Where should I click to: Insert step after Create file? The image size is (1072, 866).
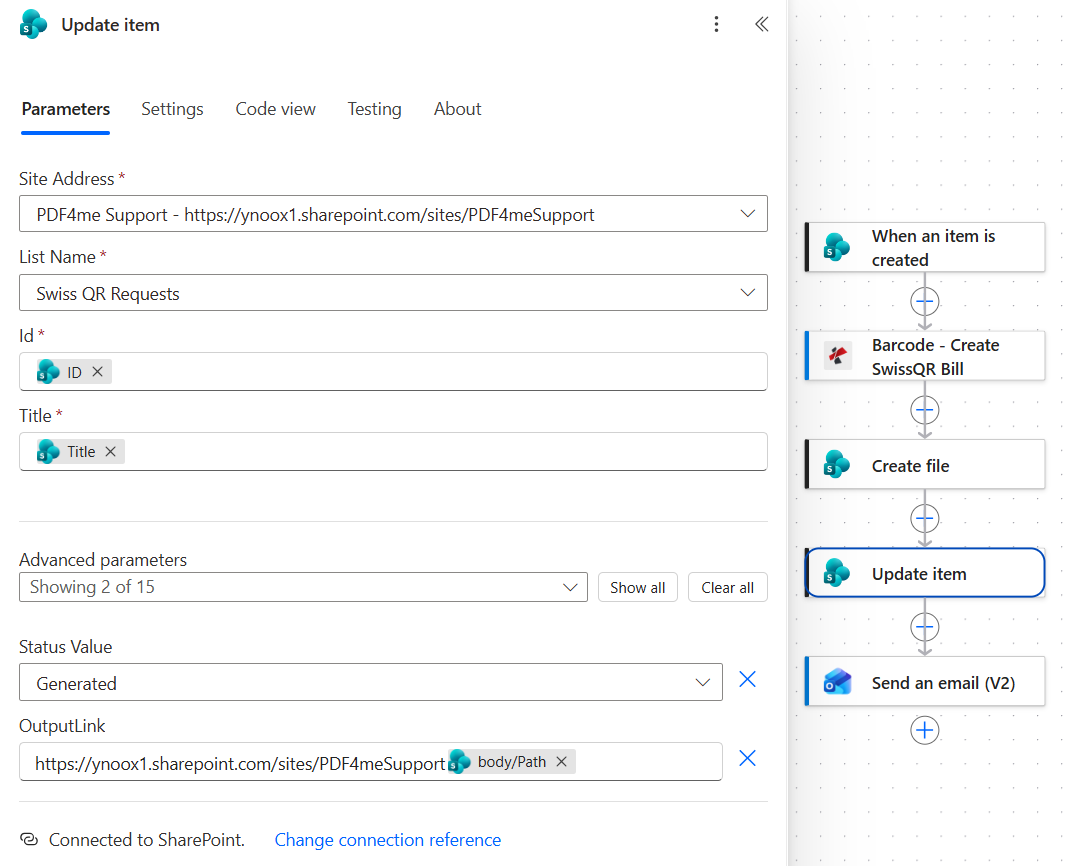coord(924,519)
